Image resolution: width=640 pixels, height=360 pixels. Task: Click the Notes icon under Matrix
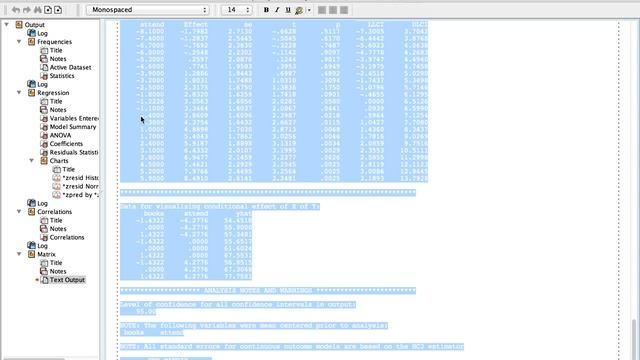pyautogui.click(x=44, y=271)
